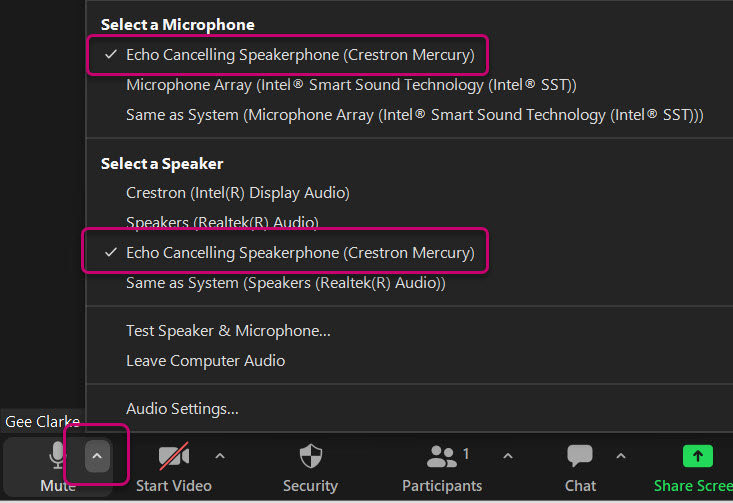
Task: Mute the microphone with the mic icon
Action: pos(57,455)
